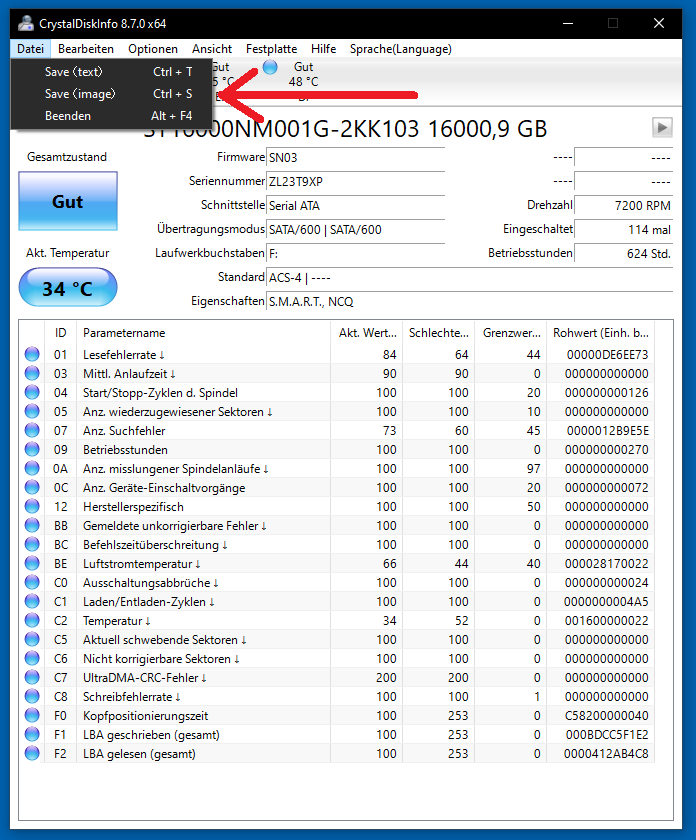Image resolution: width=696 pixels, height=840 pixels.
Task: Click the Standard field ACS-4
Action: pos(469,278)
